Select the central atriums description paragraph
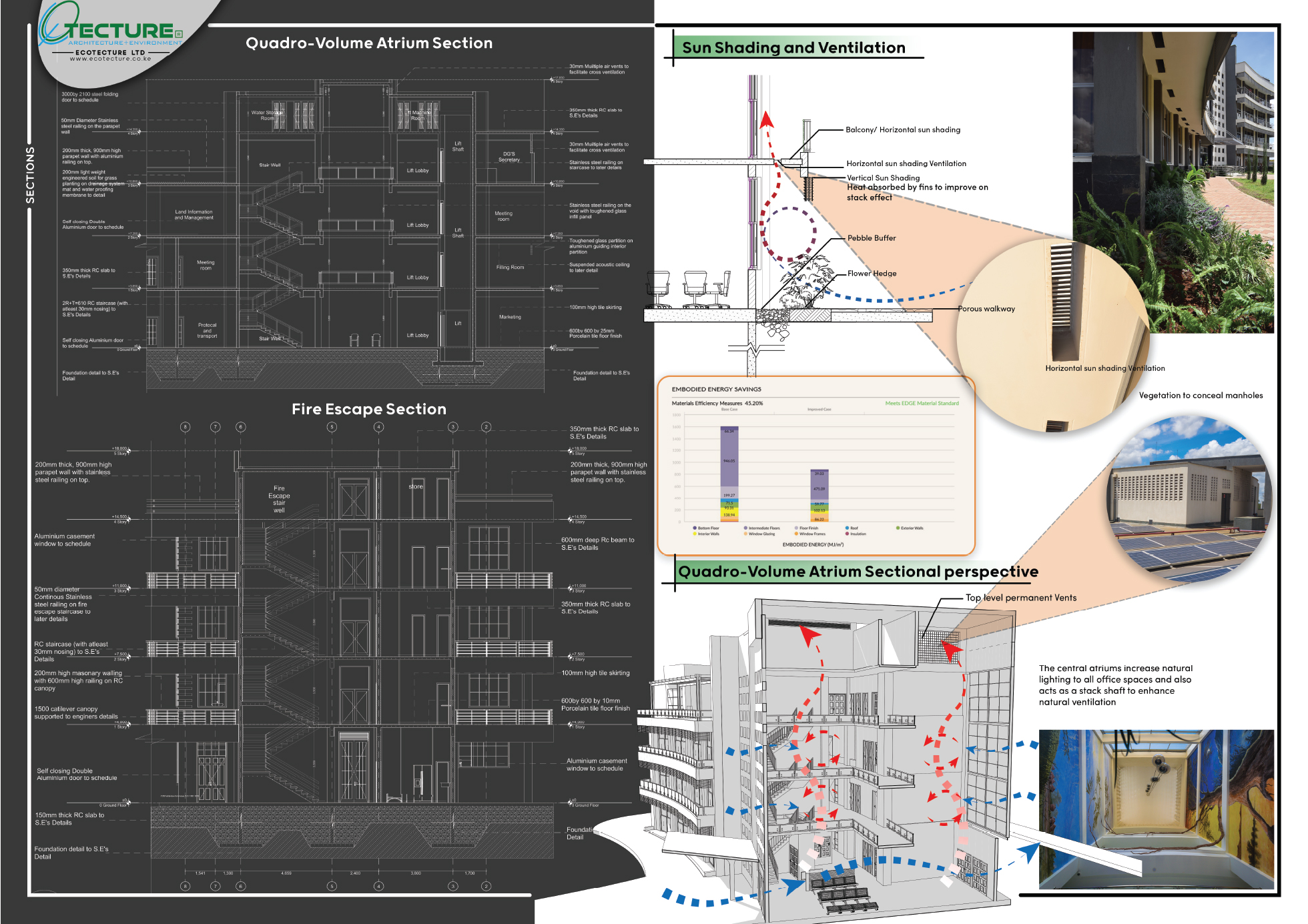The image size is (1308, 924). pyautogui.click(x=1115, y=685)
